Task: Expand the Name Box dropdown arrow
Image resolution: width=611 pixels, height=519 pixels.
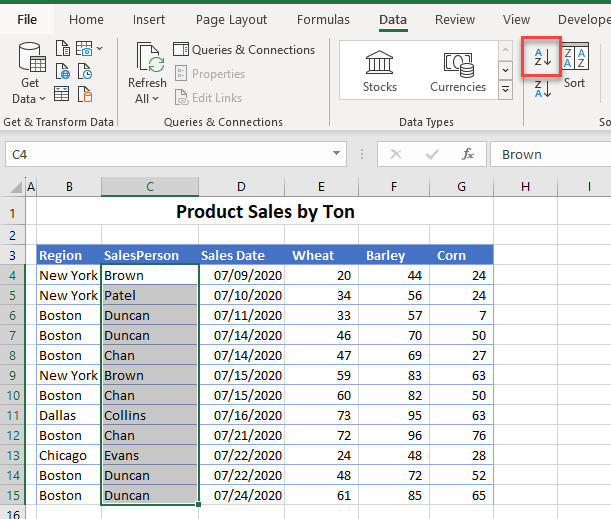Action: (338, 155)
